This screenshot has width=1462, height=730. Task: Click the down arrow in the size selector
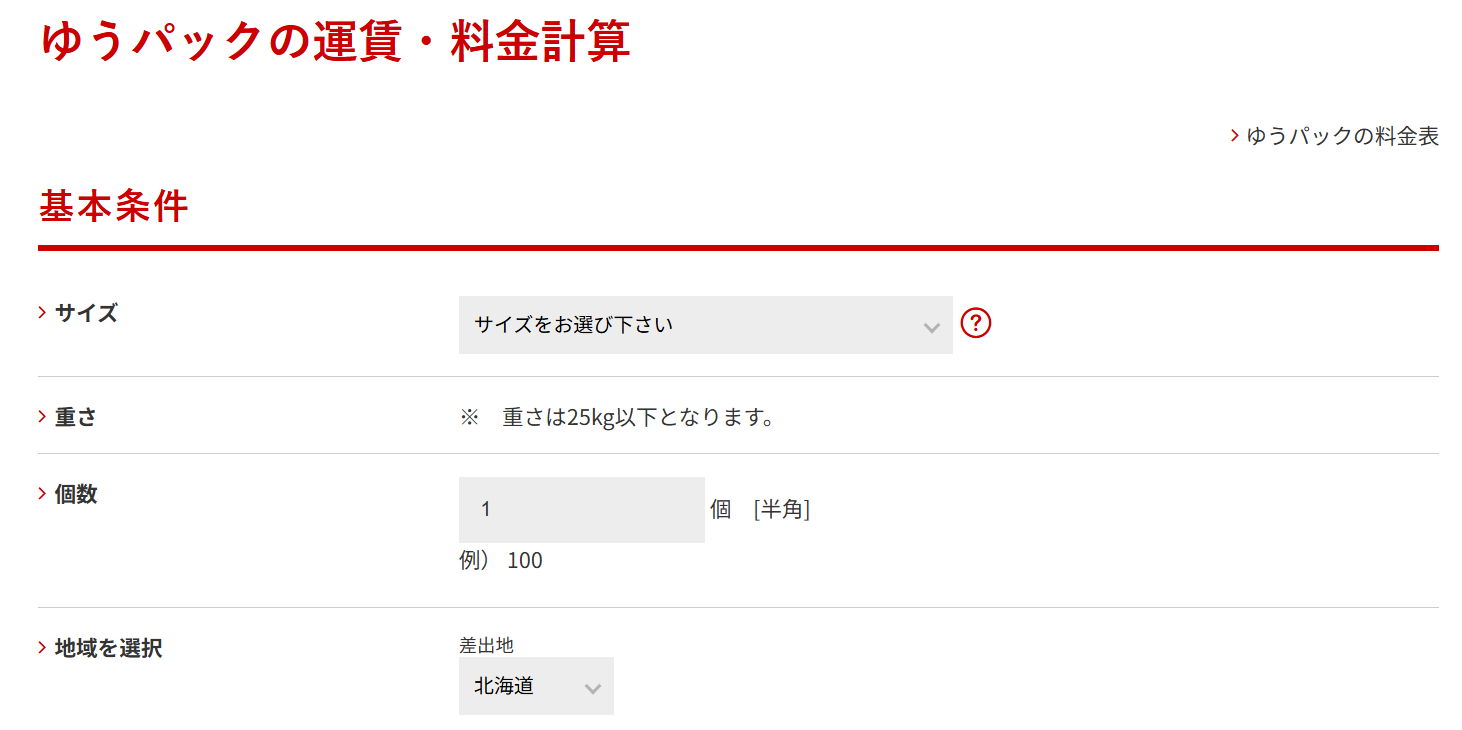point(931,327)
